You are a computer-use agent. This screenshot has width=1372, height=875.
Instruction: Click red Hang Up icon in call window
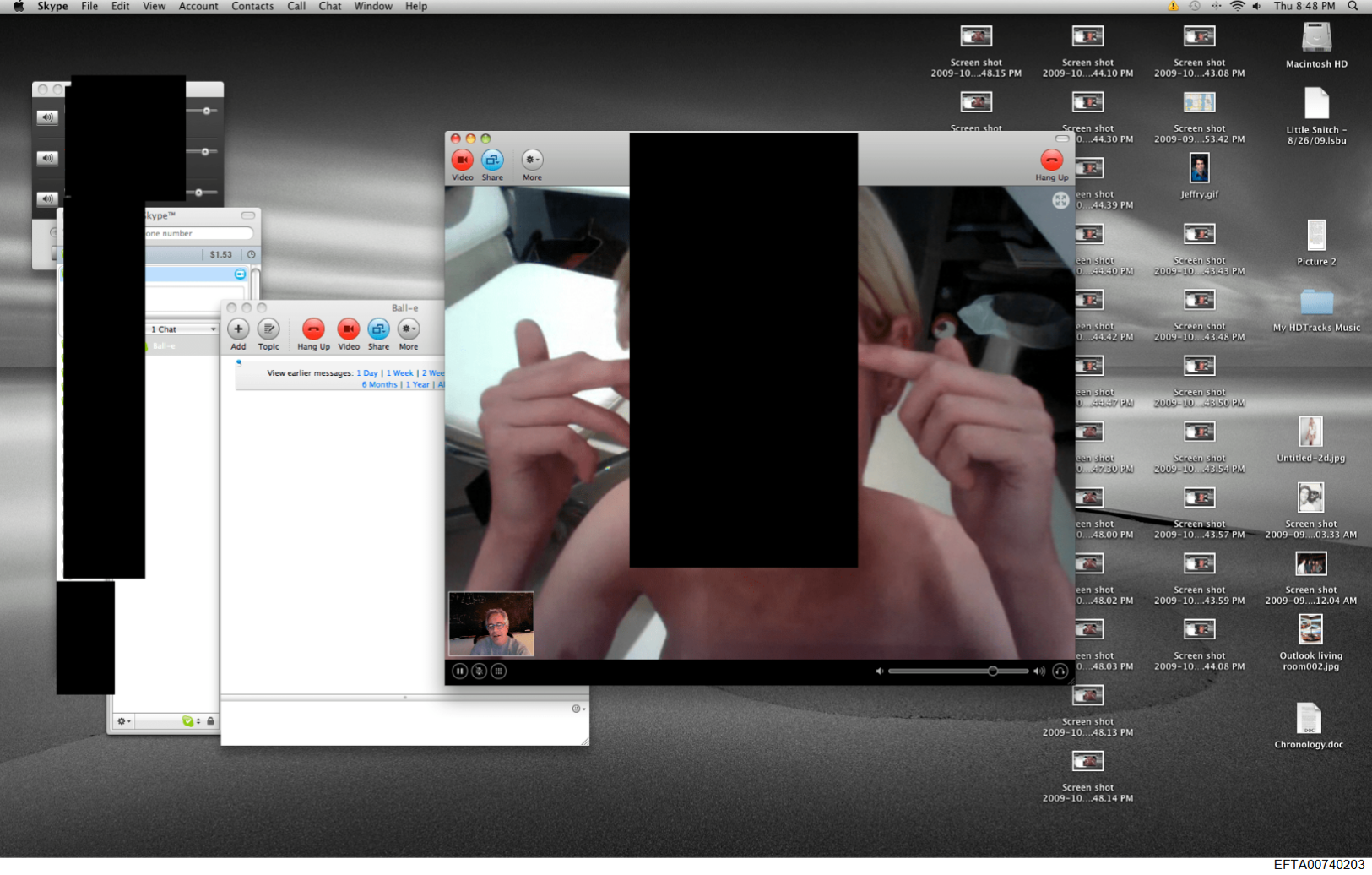pos(1051,160)
